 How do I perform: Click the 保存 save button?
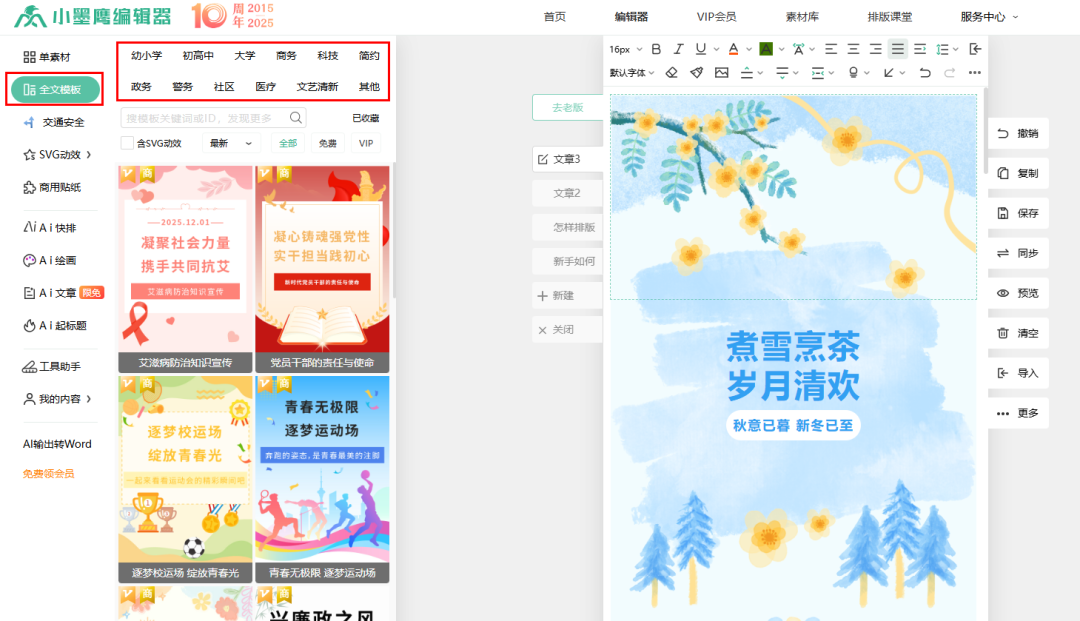[1018, 213]
